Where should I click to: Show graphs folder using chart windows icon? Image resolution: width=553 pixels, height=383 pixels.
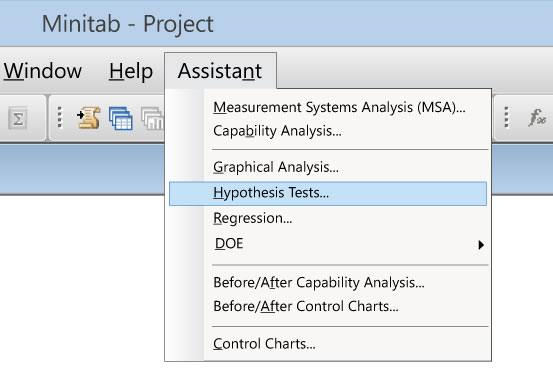tap(152, 118)
